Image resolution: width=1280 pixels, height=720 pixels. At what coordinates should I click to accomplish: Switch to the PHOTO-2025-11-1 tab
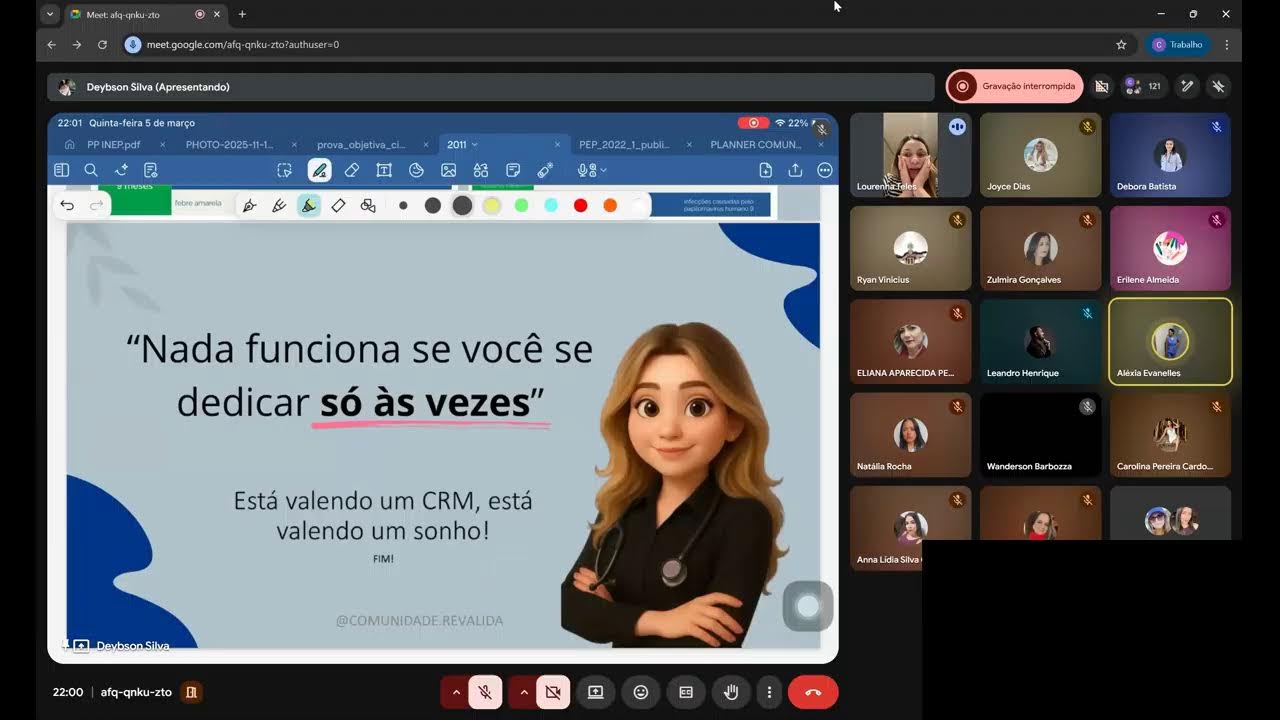tap(229, 145)
